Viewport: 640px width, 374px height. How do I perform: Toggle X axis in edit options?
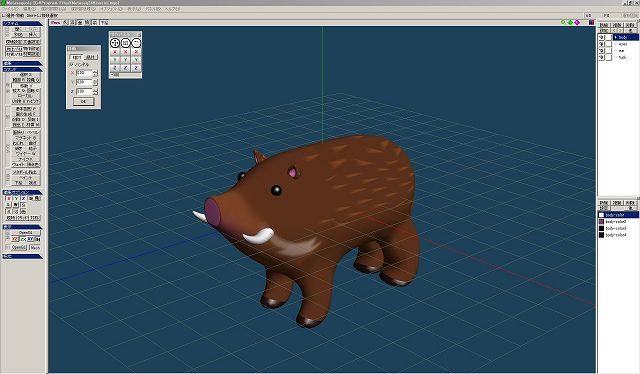(9, 198)
